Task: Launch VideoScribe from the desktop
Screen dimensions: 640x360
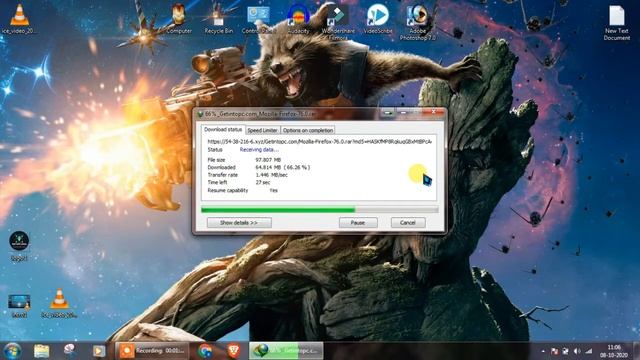Action: point(378,18)
